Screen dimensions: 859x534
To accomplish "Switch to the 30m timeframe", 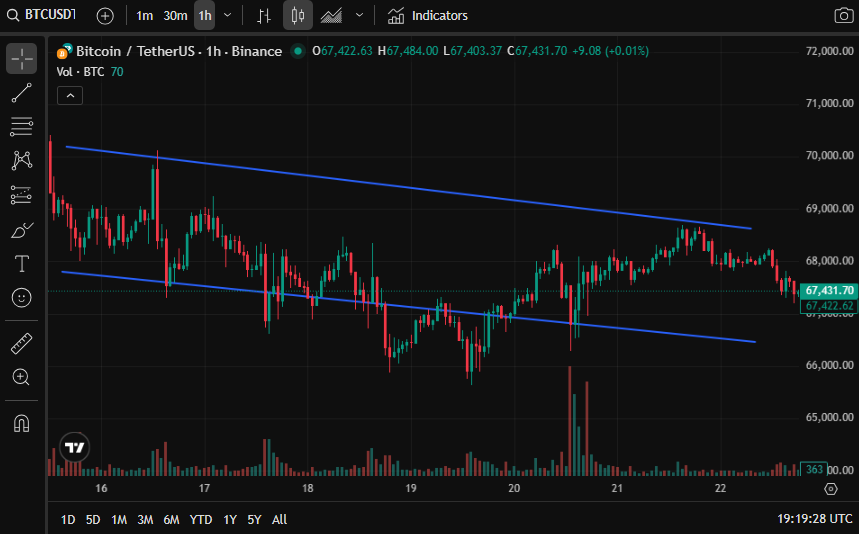I will click(175, 16).
